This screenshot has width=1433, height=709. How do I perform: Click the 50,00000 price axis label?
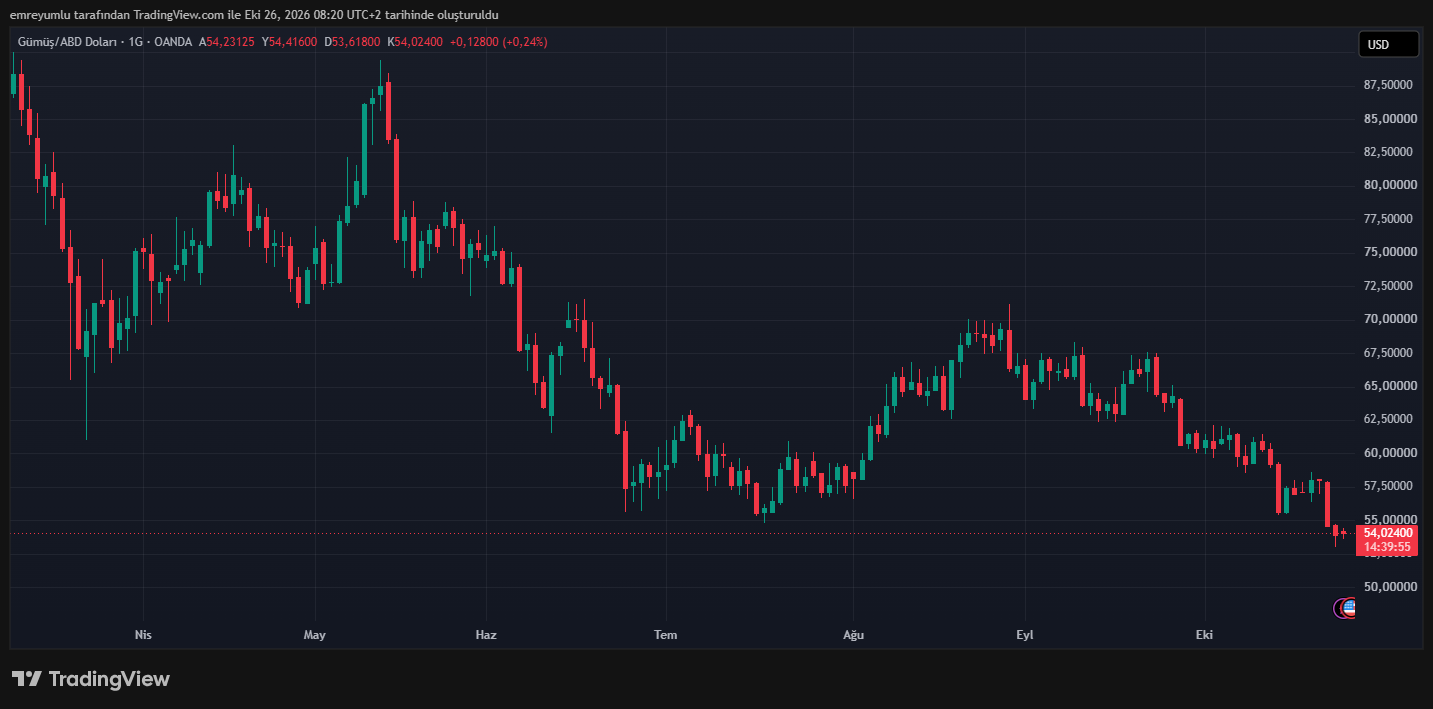coord(1391,587)
